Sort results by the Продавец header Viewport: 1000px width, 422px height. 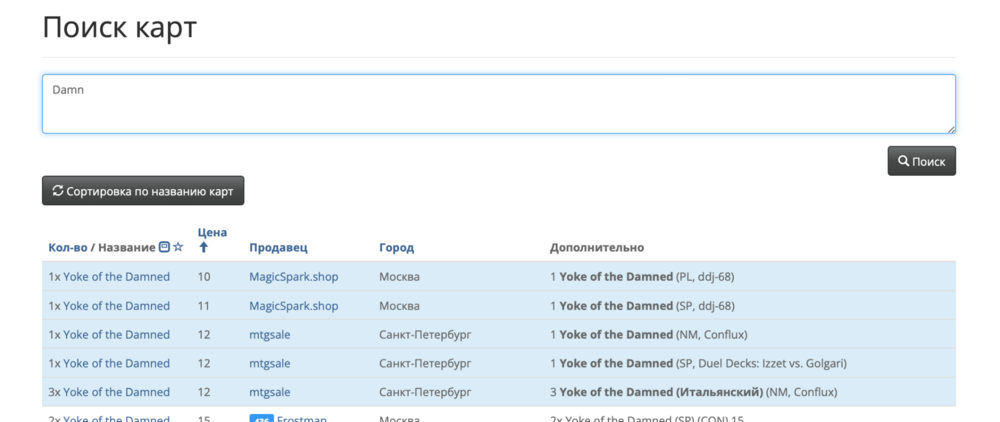(x=278, y=247)
